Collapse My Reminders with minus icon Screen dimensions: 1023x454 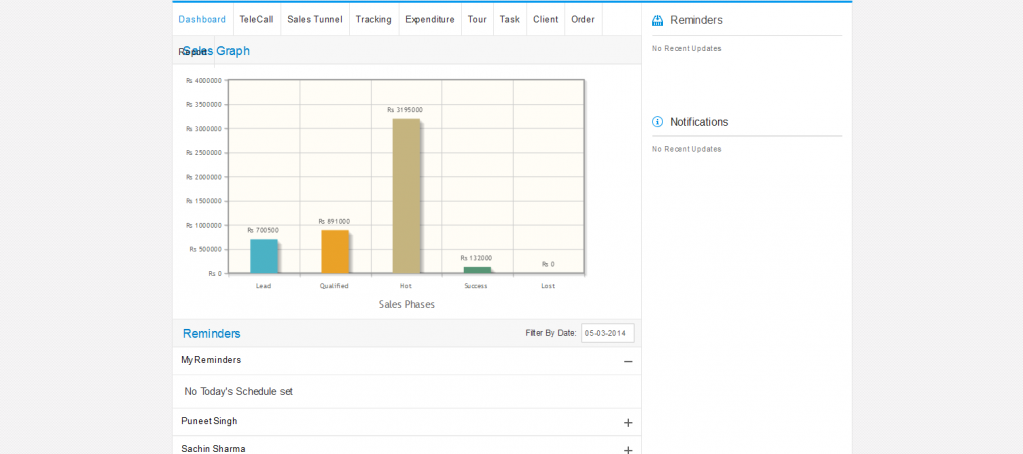pyautogui.click(x=628, y=361)
